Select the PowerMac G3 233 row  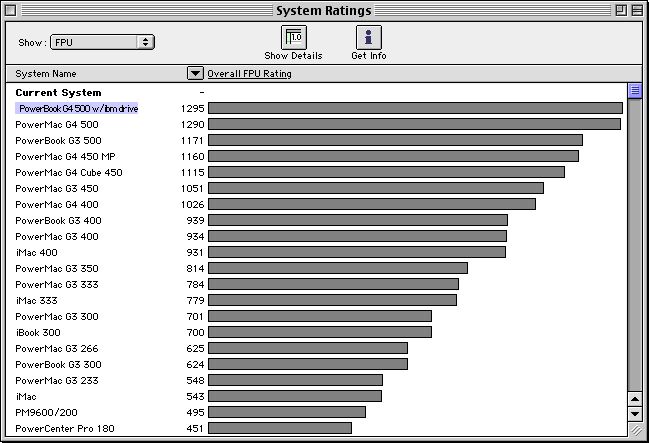pyautogui.click(x=317, y=380)
